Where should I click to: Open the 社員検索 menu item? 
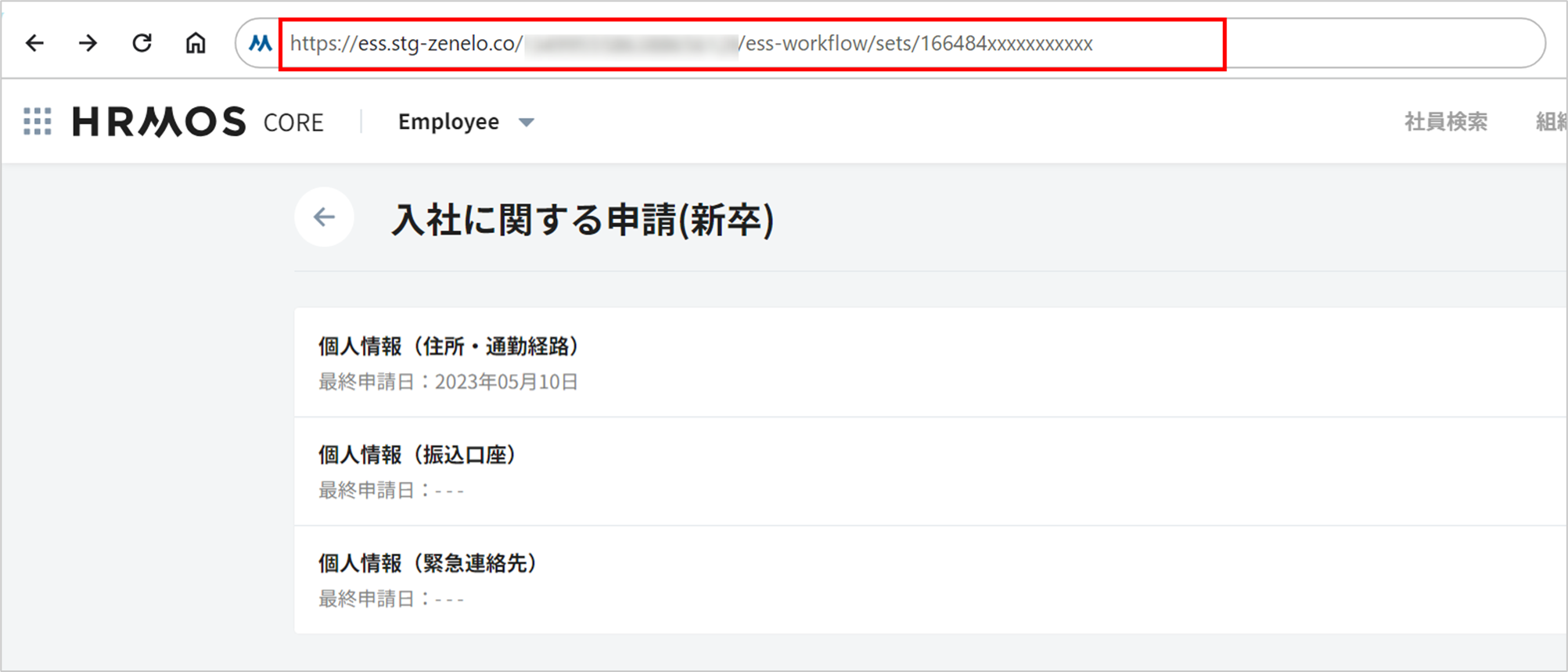click(x=1445, y=122)
